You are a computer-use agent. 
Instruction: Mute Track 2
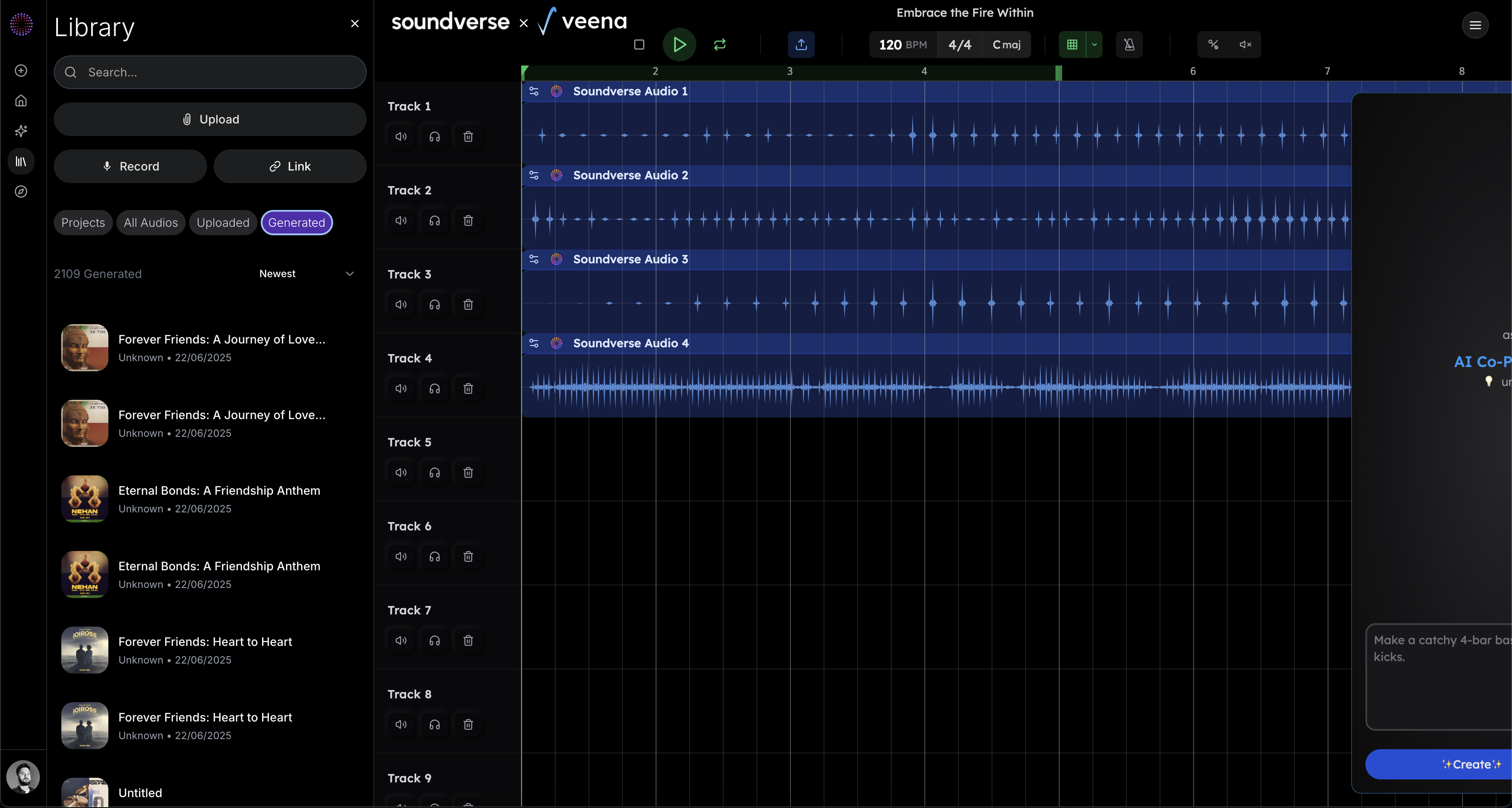click(x=402, y=220)
